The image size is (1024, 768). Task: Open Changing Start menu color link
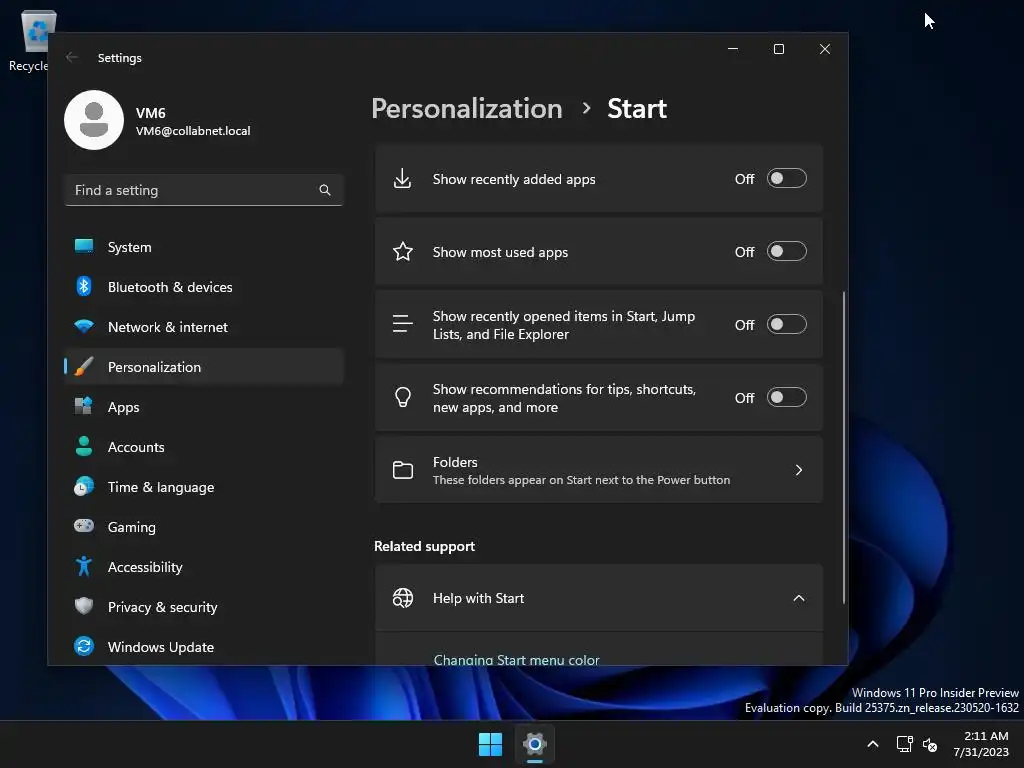(516, 660)
